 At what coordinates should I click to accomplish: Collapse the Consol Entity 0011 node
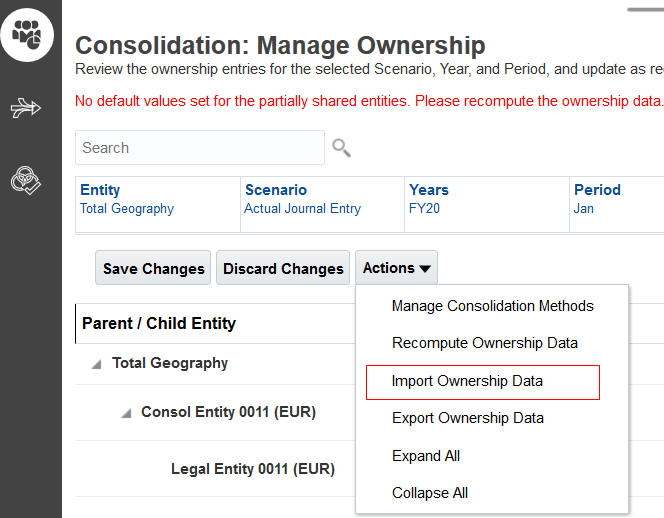(x=126, y=412)
